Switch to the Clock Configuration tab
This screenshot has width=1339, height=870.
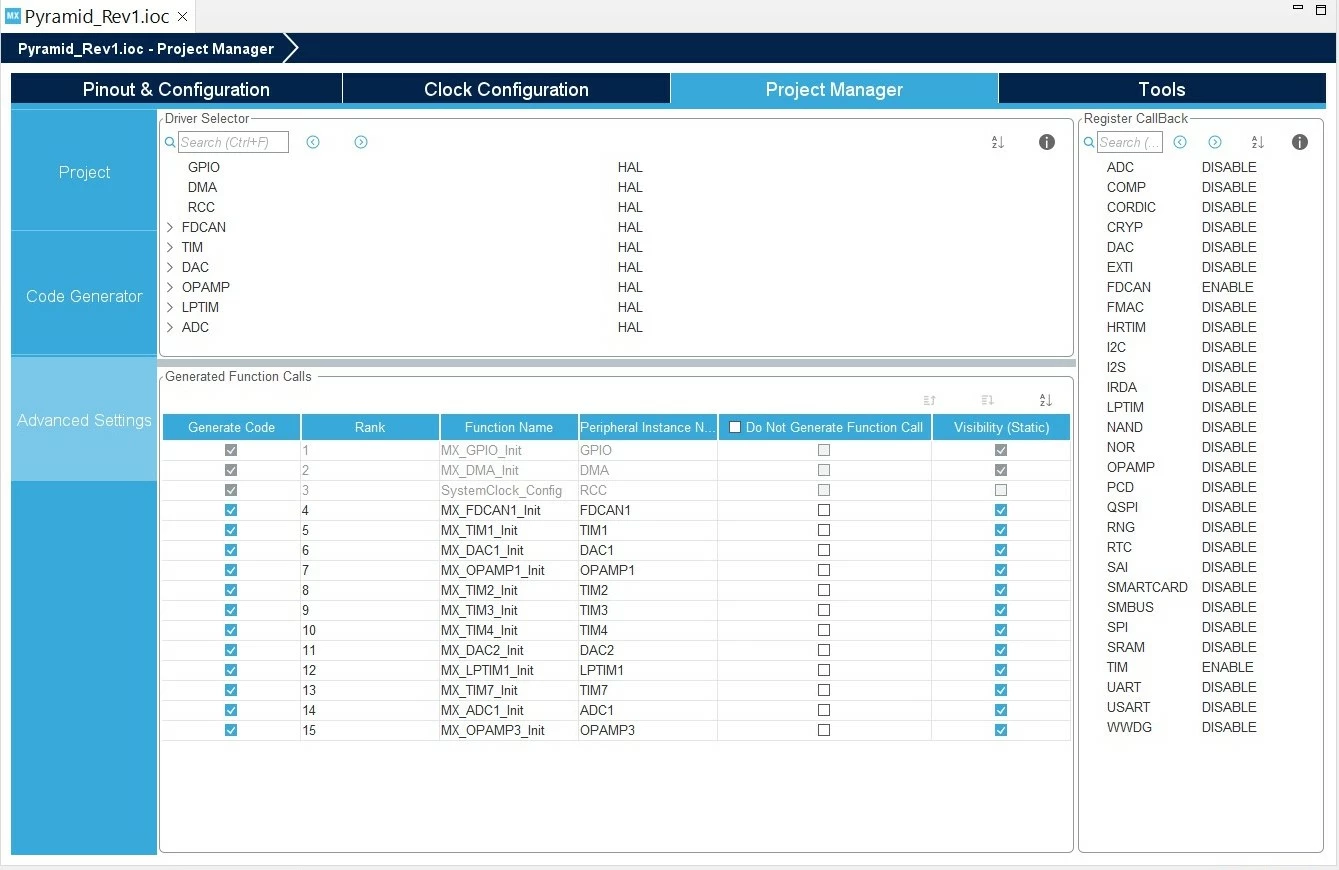[506, 89]
